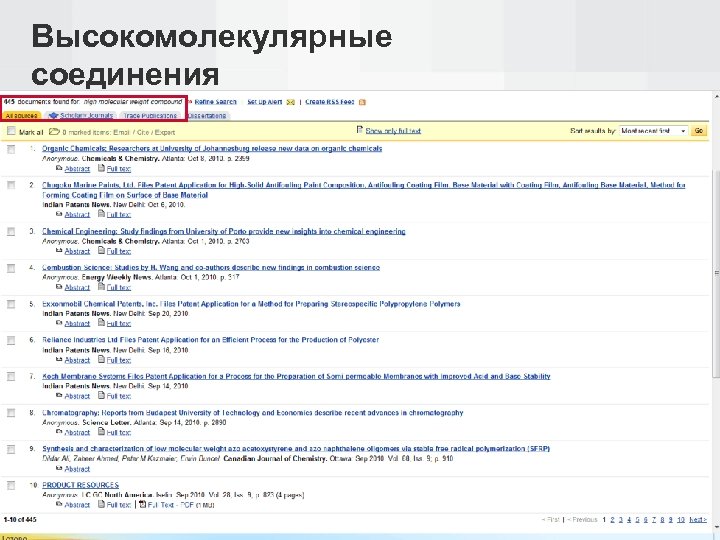Check the box for result 4 Combustion Science
Viewport: 720px width, 540px height.
[11, 268]
